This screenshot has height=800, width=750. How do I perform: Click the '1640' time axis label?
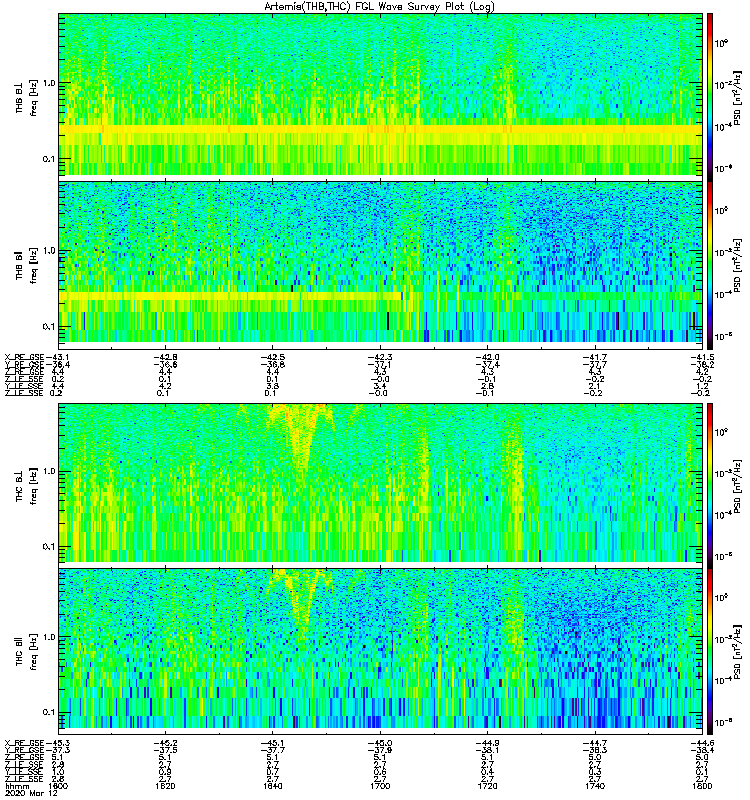273,786
